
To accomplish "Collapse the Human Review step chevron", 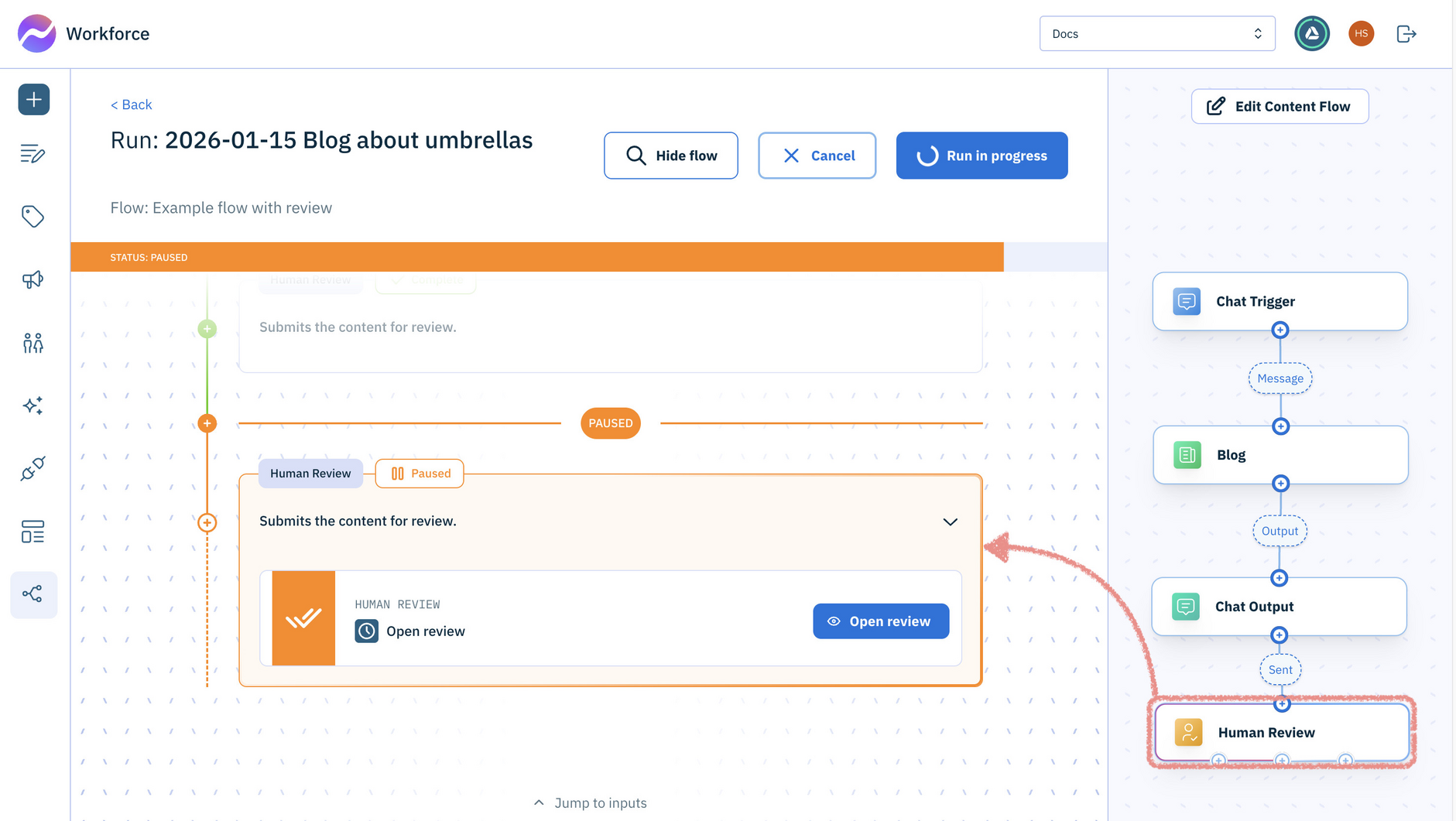I will point(950,522).
